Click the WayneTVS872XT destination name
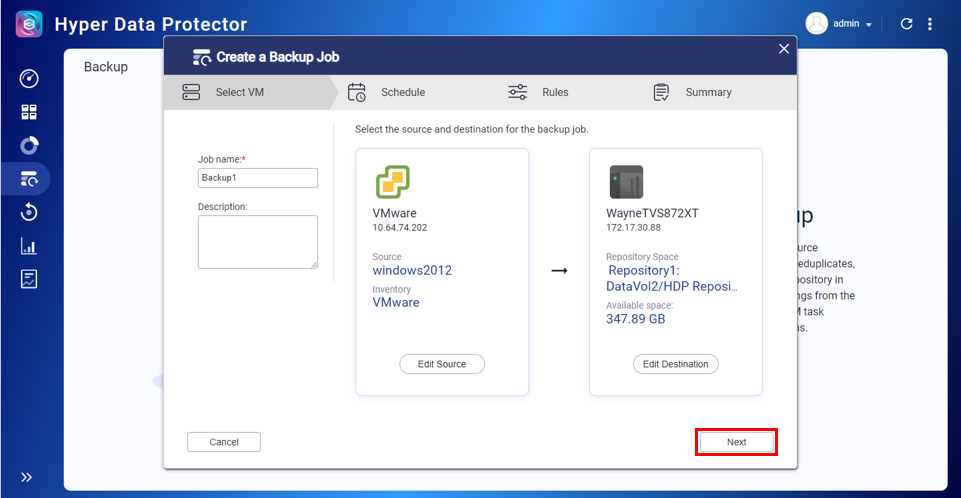Image resolution: width=961 pixels, height=498 pixels. 652,213
